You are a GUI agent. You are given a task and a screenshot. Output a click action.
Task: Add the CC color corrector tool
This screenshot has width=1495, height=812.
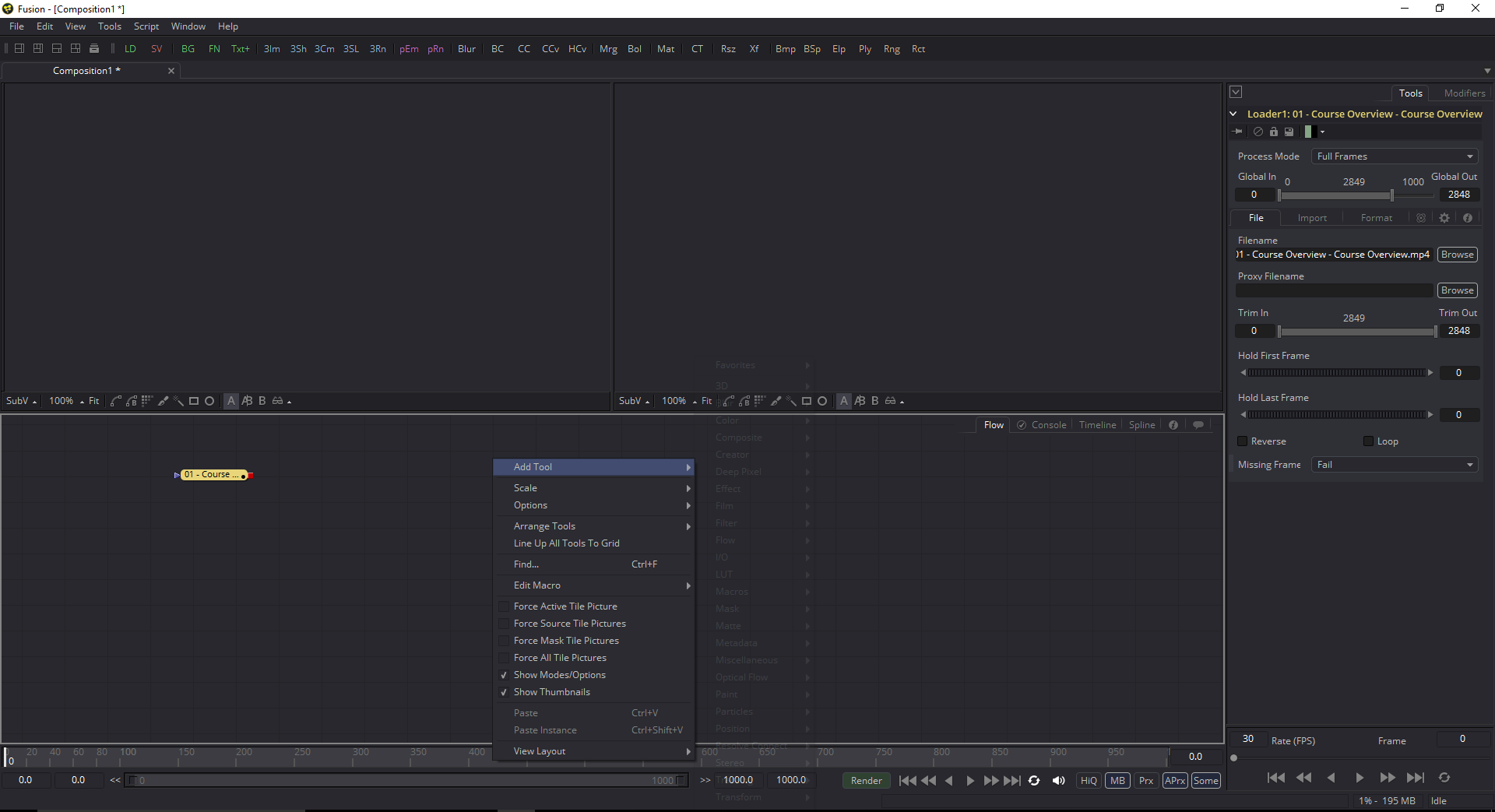(x=524, y=49)
